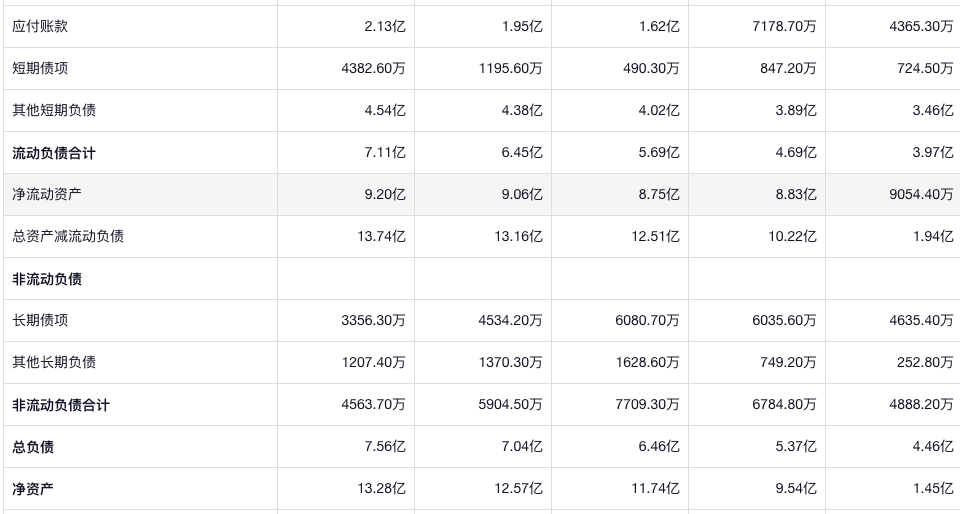
Task: Click the 7.56亿 total liabilities value
Action: (385, 447)
